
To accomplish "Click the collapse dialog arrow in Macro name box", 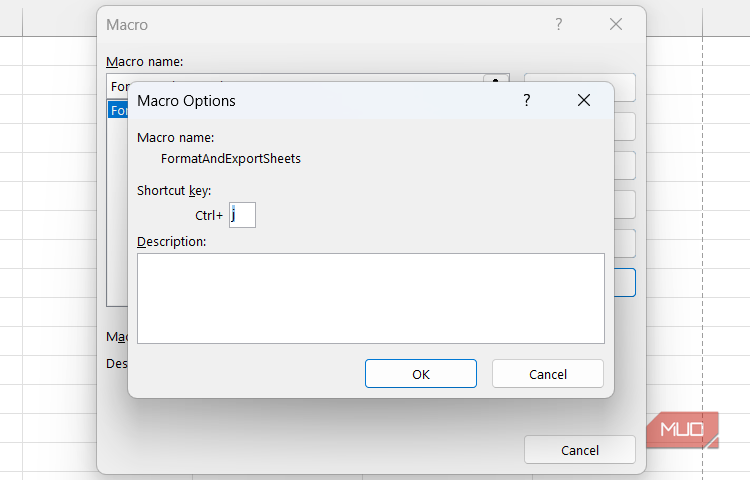I will [x=497, y=80].
